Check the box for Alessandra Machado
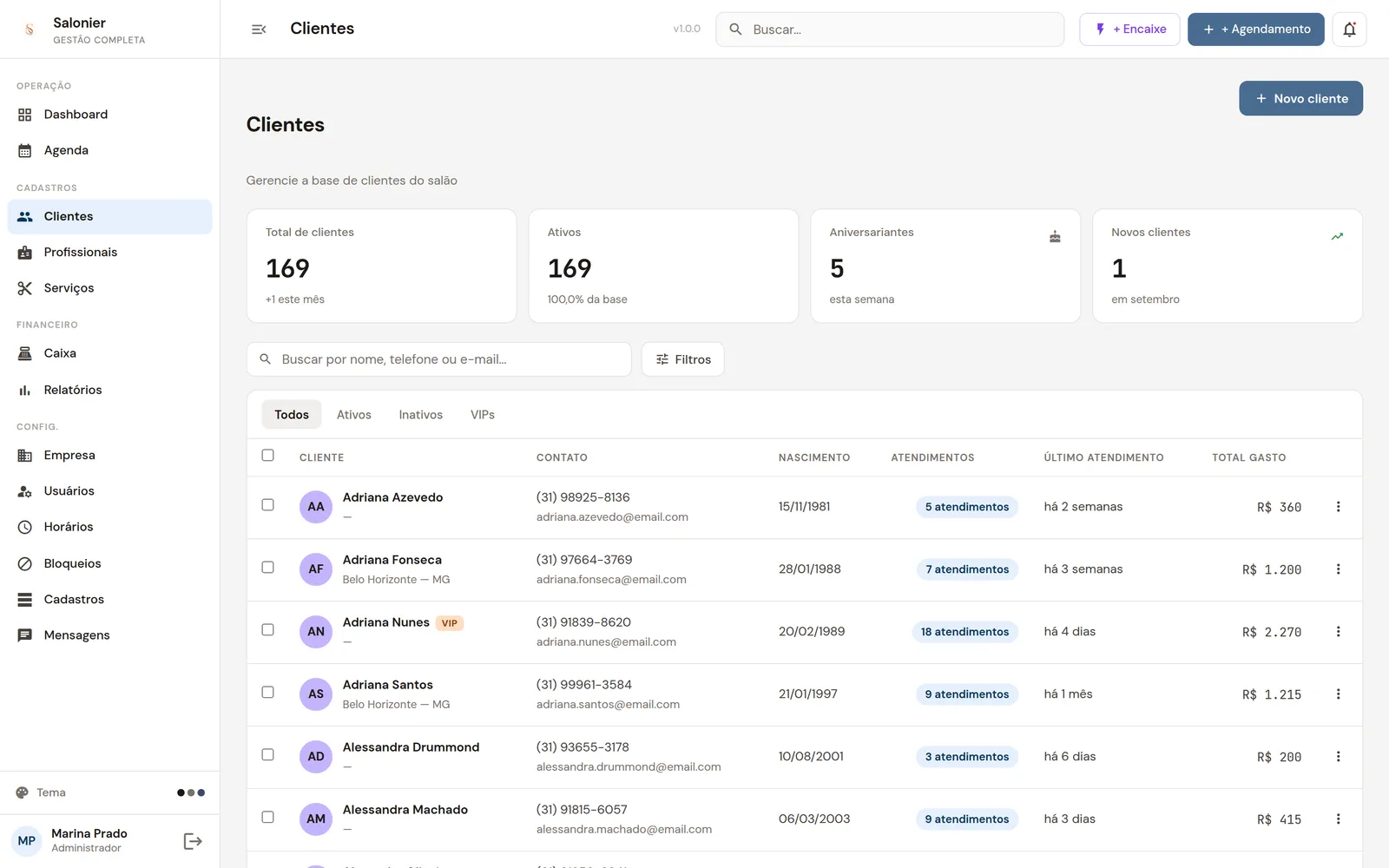1389x868 pixels. [267, 818]
